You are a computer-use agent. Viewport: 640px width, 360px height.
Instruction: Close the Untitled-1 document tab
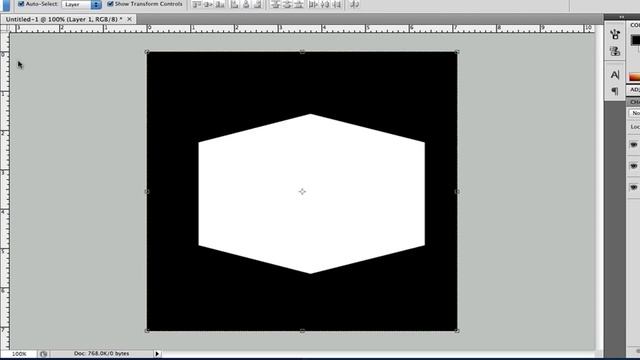tap(129, 19)
